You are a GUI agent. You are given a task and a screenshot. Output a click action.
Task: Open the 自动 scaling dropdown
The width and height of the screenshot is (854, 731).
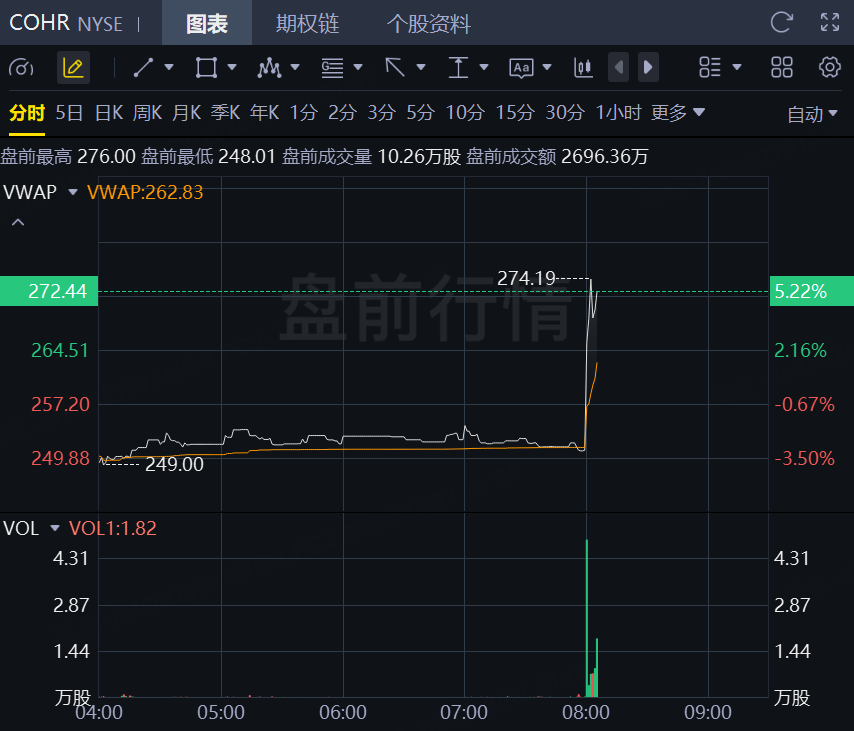812,114
